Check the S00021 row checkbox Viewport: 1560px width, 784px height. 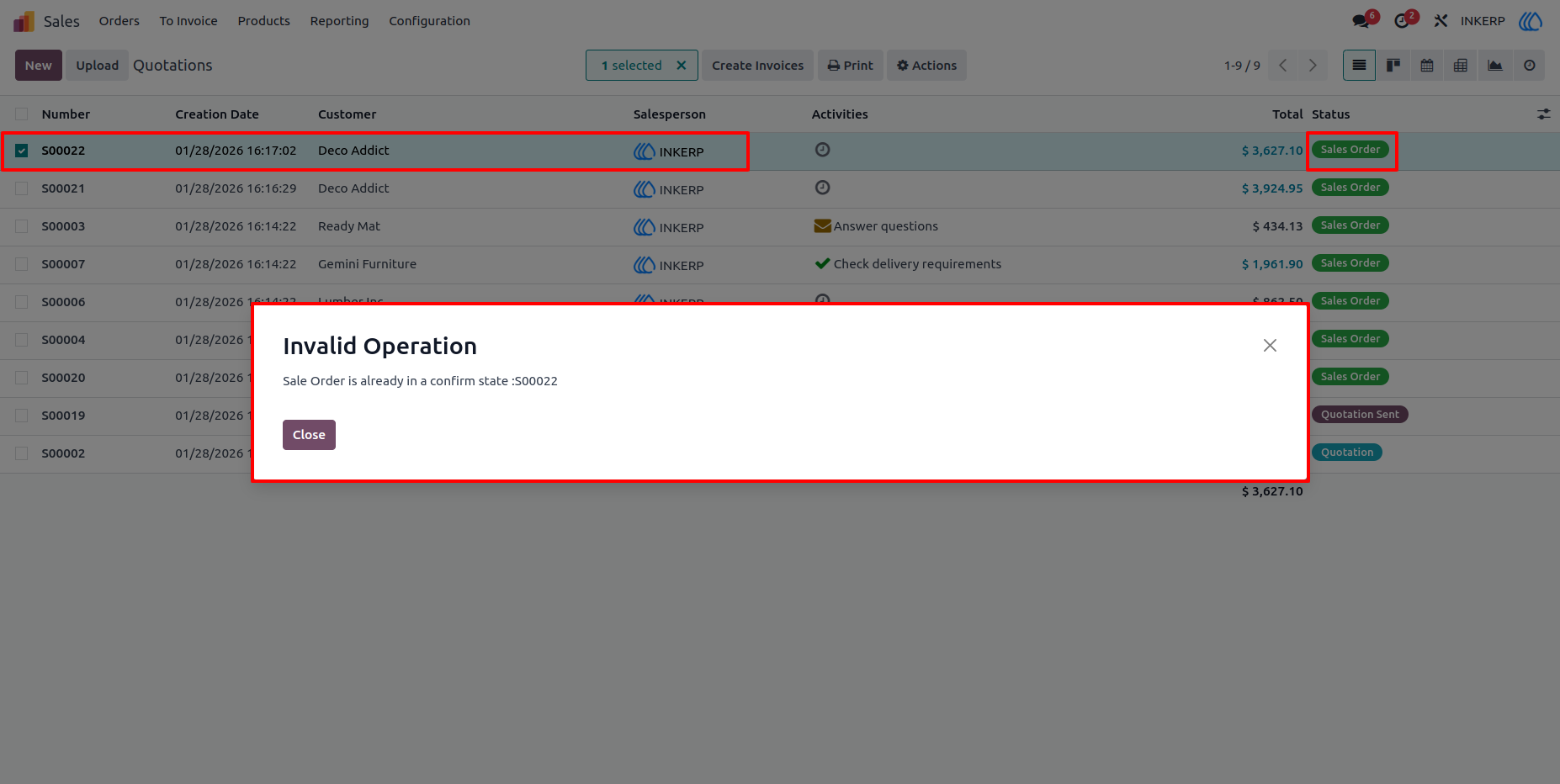22,188
